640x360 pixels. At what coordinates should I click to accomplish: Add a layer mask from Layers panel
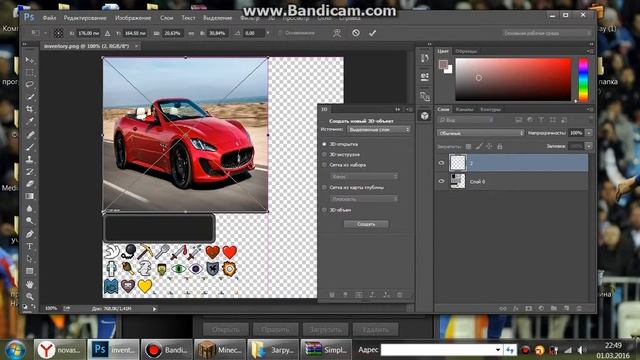529,309
